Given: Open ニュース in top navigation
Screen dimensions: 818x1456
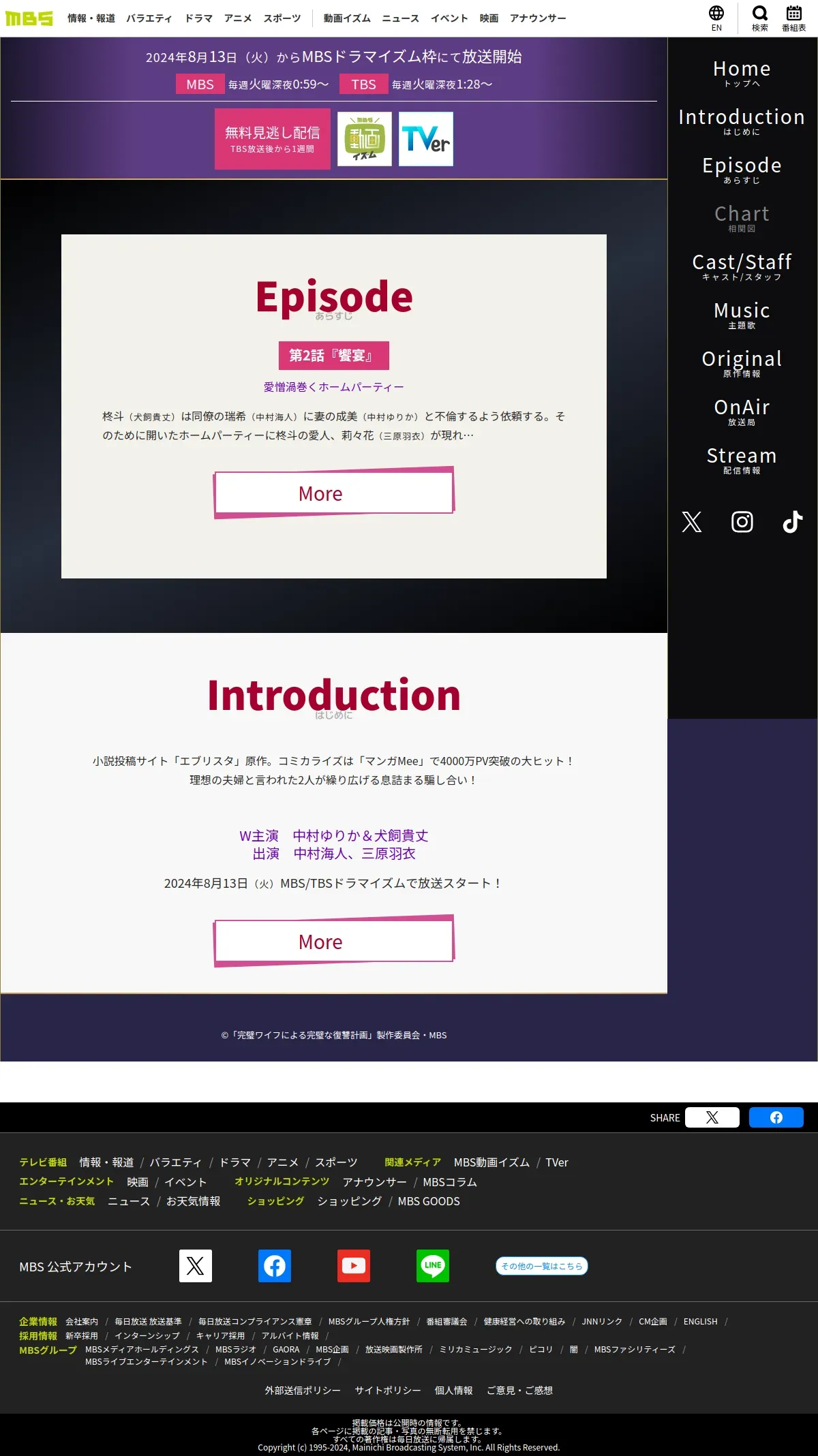Looking at the screenshot, I should (400, 18).
